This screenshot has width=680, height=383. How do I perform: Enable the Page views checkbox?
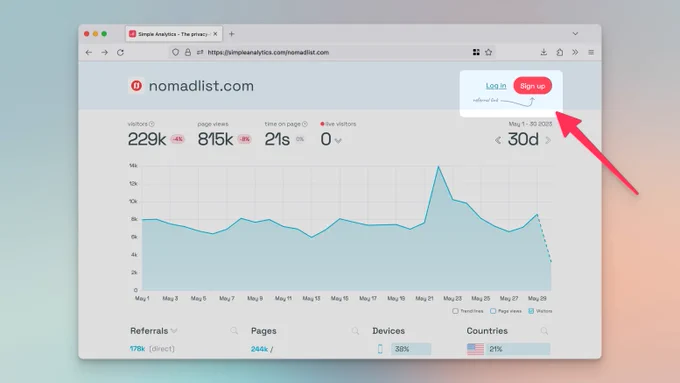493,311
